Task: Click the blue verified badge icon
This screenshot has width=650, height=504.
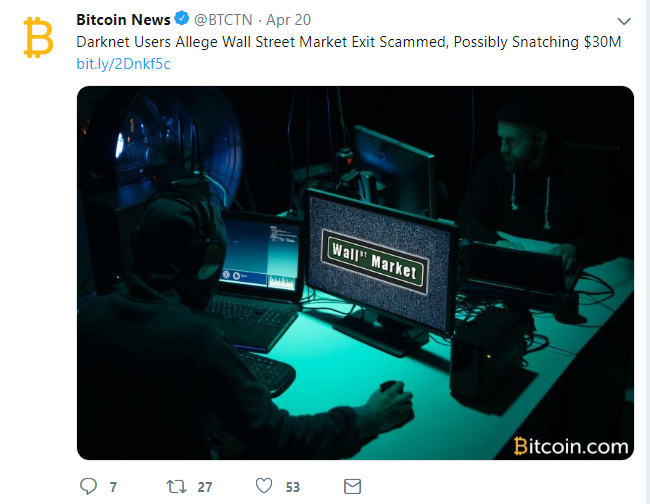Action: point(182,19)
